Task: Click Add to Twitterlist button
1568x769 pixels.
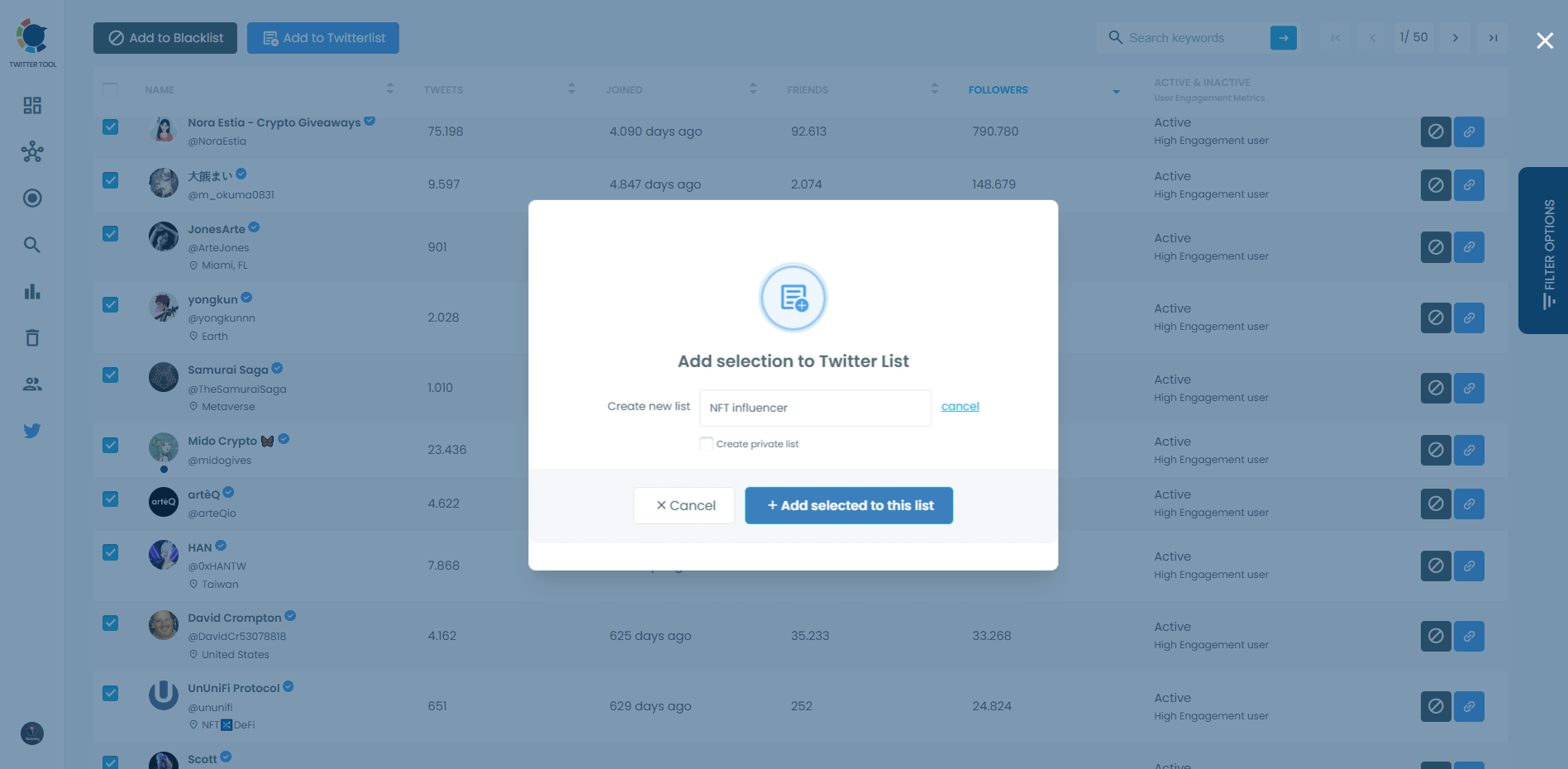Action: [323, 38]
